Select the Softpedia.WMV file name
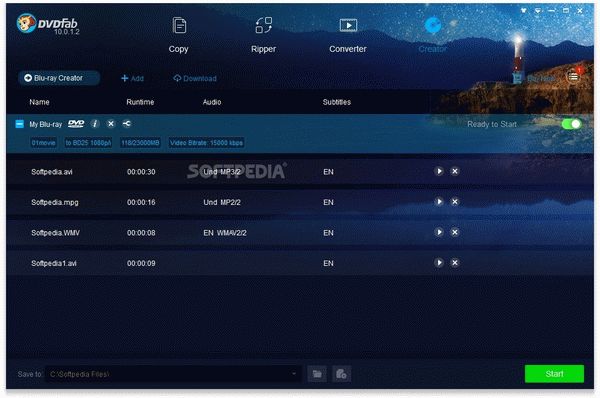The width and height of the screenshot is (600, 398). pyautogui.click(x=55, y=233)
